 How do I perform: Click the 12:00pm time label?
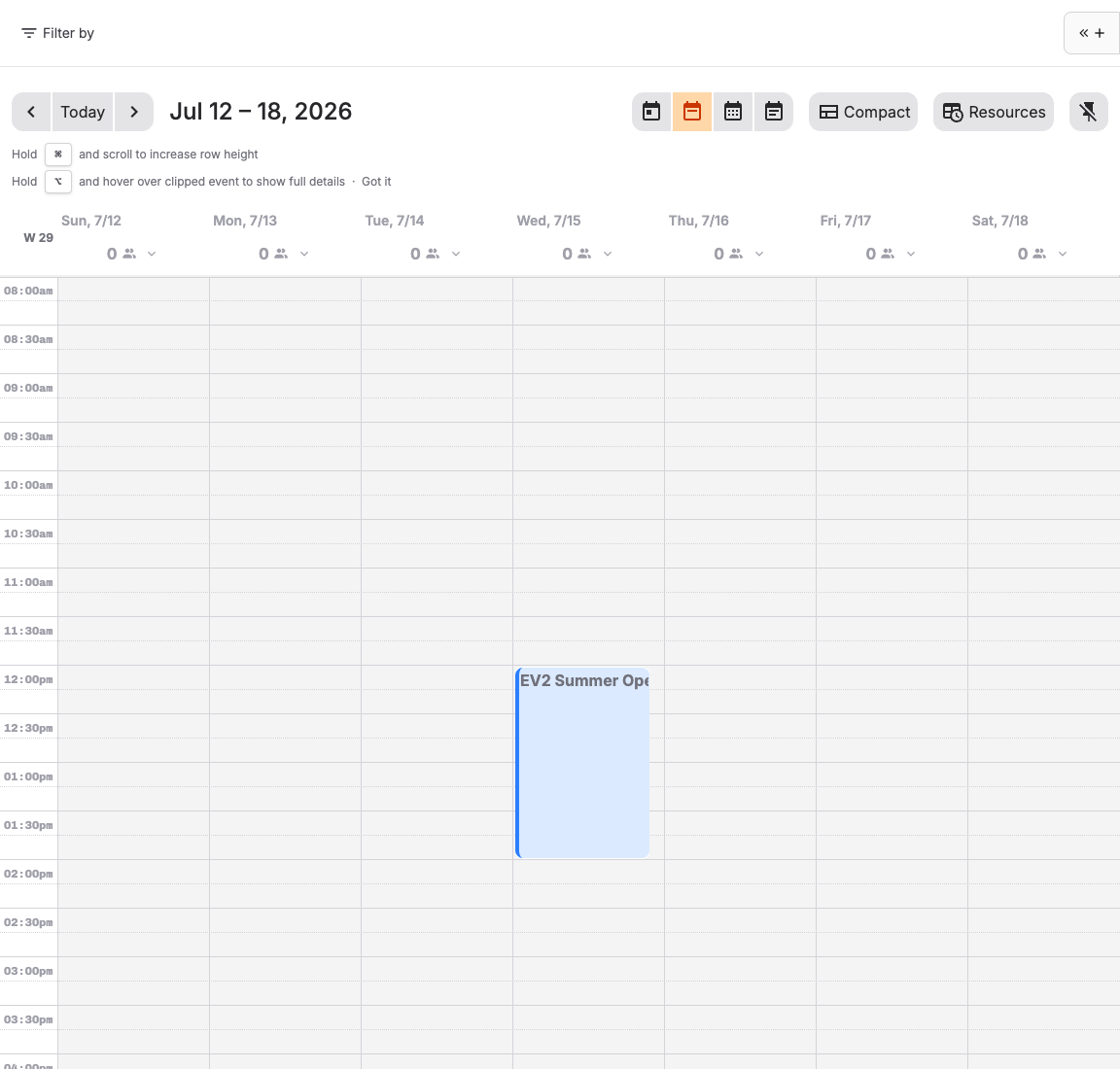(28, 679)
